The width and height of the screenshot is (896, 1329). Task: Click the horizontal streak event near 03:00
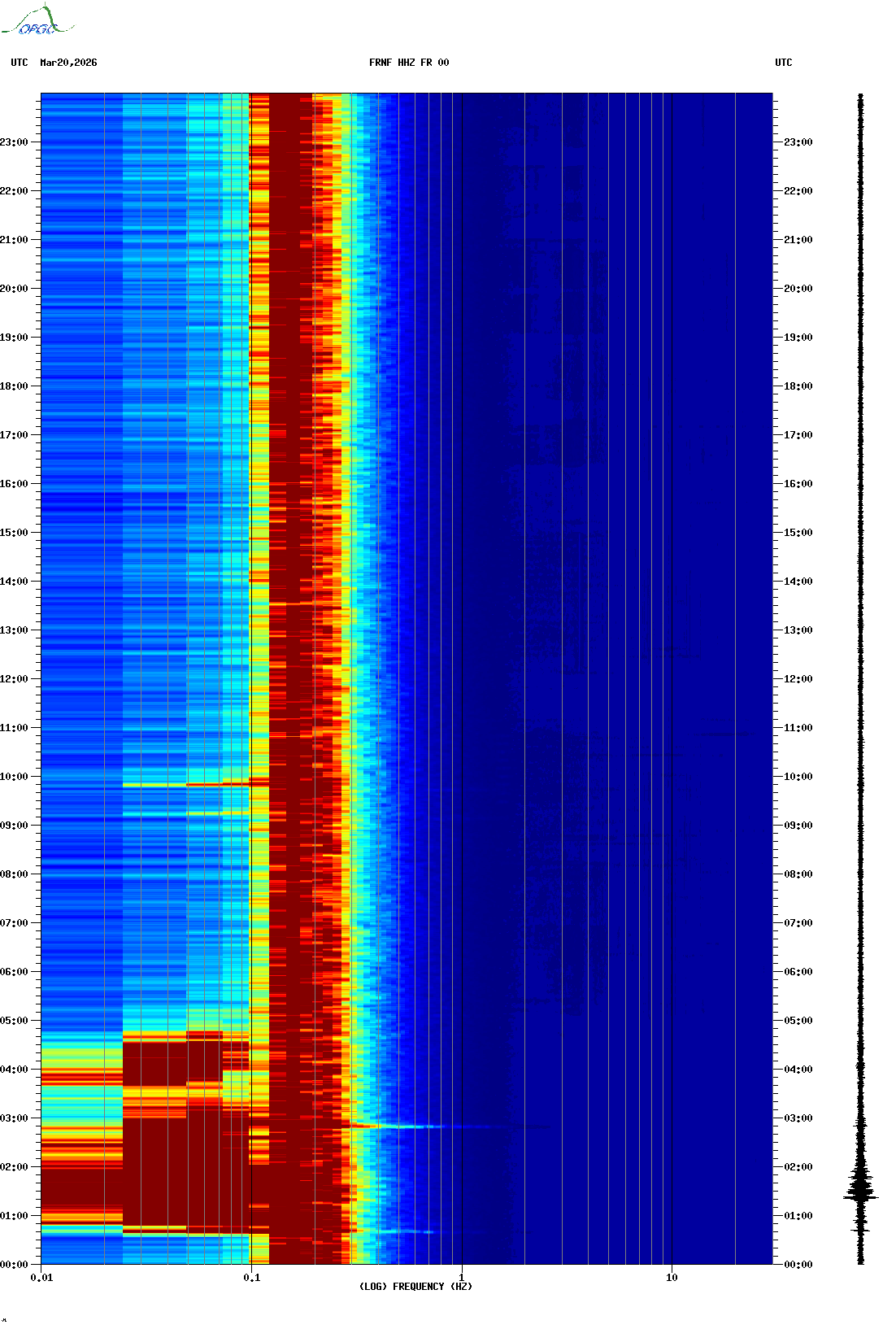tap(407, 1126)
